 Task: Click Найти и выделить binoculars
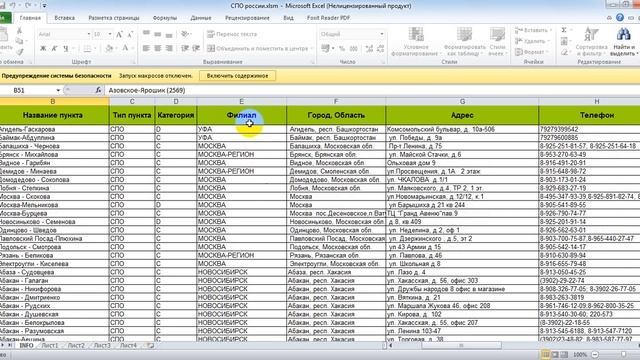tap(623, 42)
